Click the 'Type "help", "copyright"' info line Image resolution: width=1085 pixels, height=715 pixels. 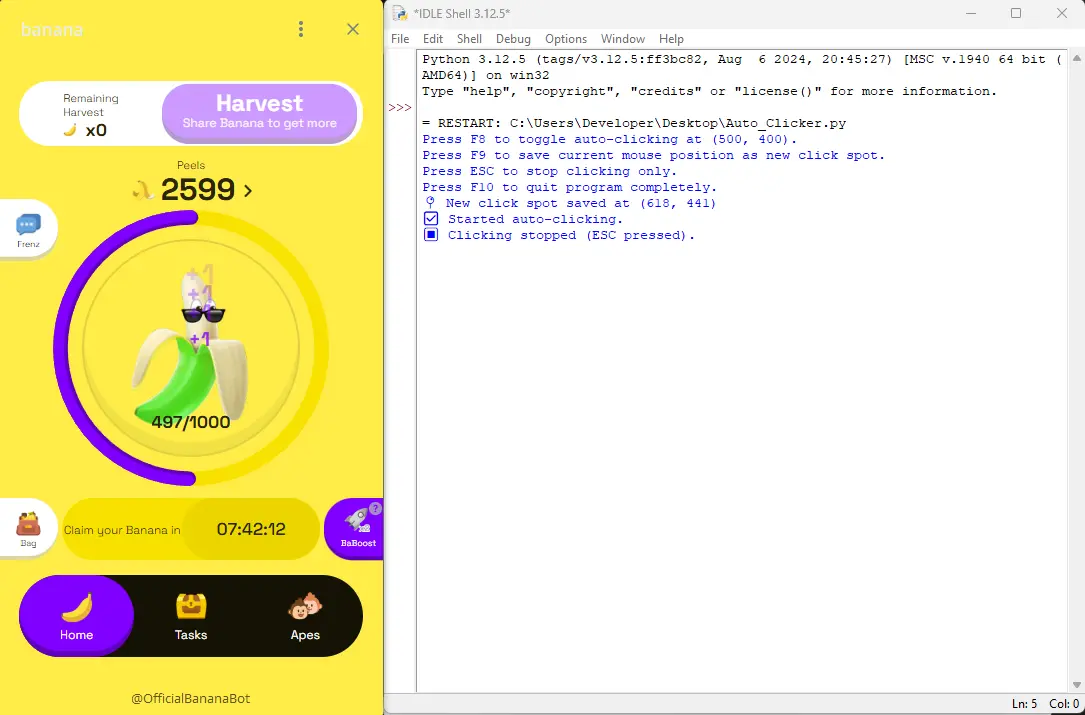pyautogui.click(x=709, y=91)
